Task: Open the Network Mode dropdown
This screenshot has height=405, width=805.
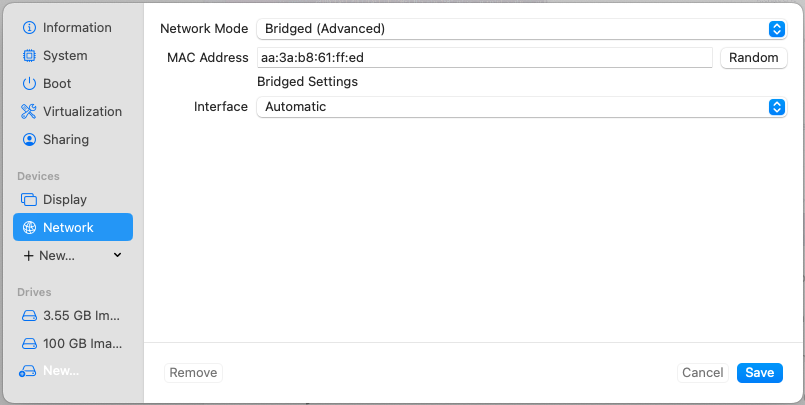Action: click(522, 29)
